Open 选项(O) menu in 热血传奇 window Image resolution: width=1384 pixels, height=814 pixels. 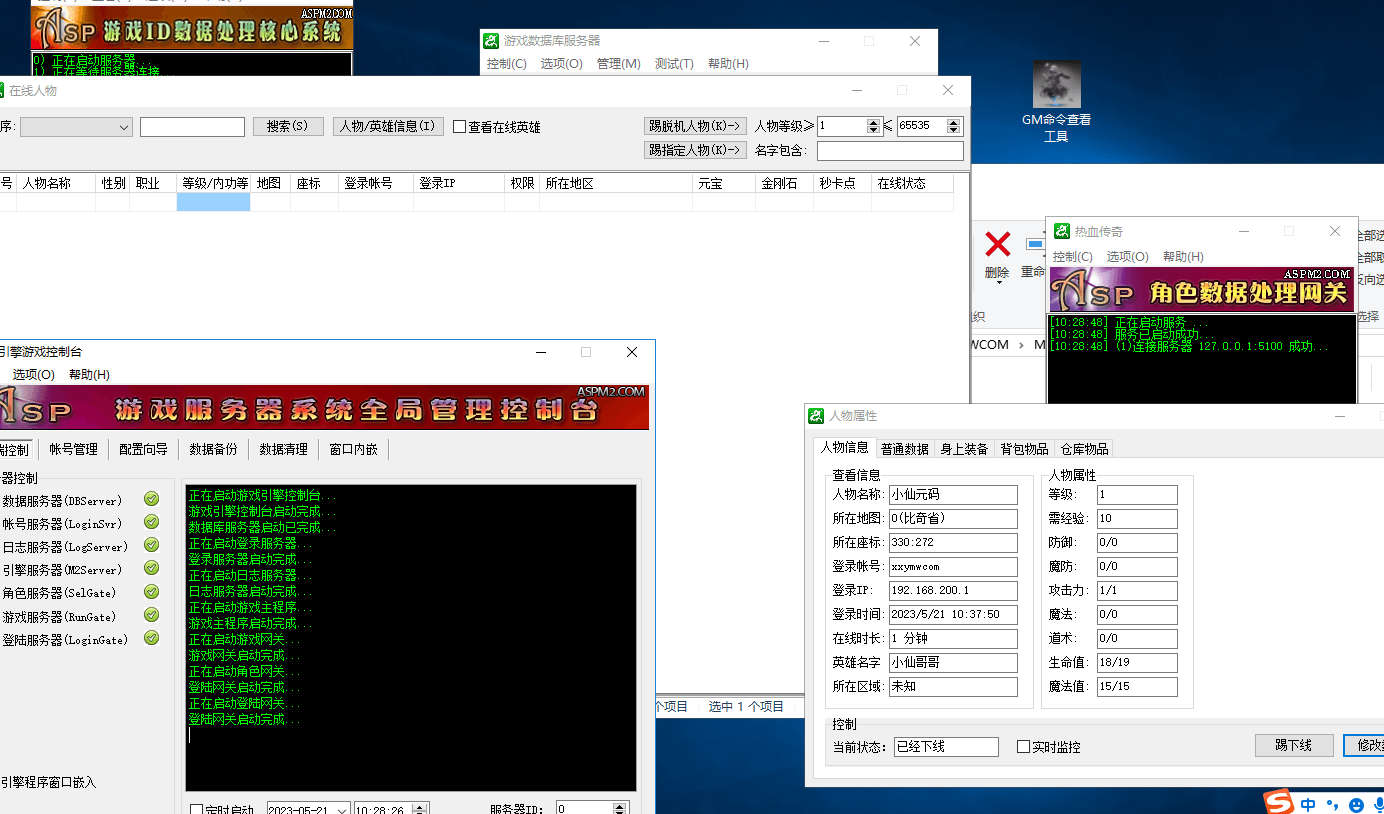point(1127,257)
